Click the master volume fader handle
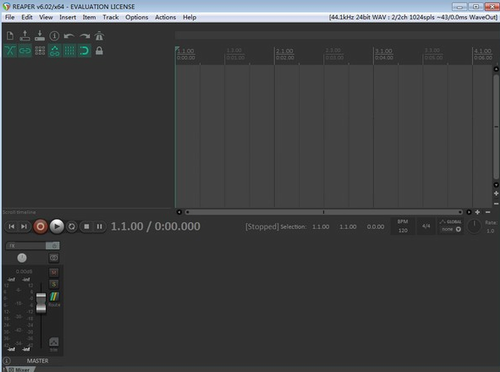 41,303
